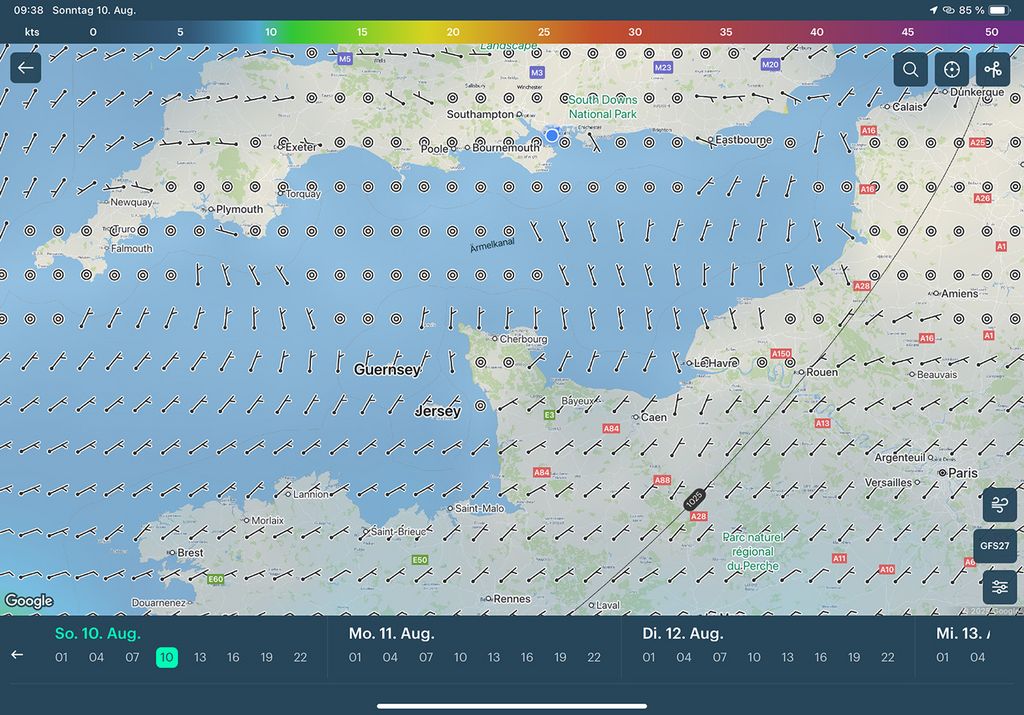Select 07 o'clock on Mo. 11. Aug.
The width and height of the screenshot is (1024, 715).
[x=426, y=657]
